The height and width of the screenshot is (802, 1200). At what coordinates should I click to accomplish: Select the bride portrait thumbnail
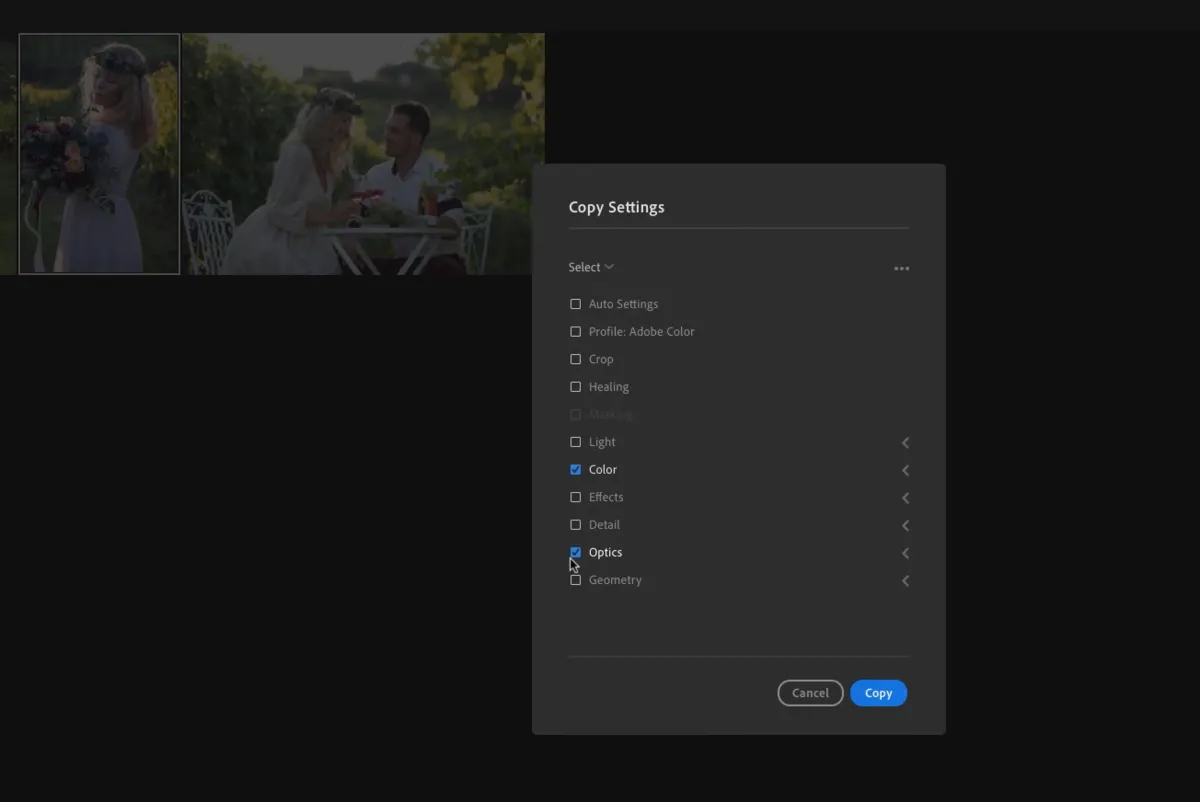pos(98,152)
